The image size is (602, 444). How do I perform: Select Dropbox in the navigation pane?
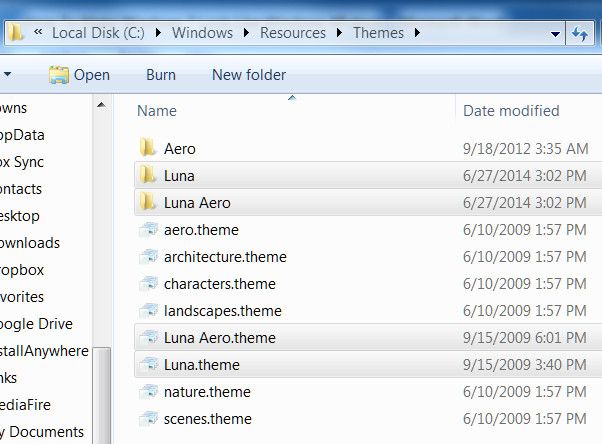tap(22, 270)
